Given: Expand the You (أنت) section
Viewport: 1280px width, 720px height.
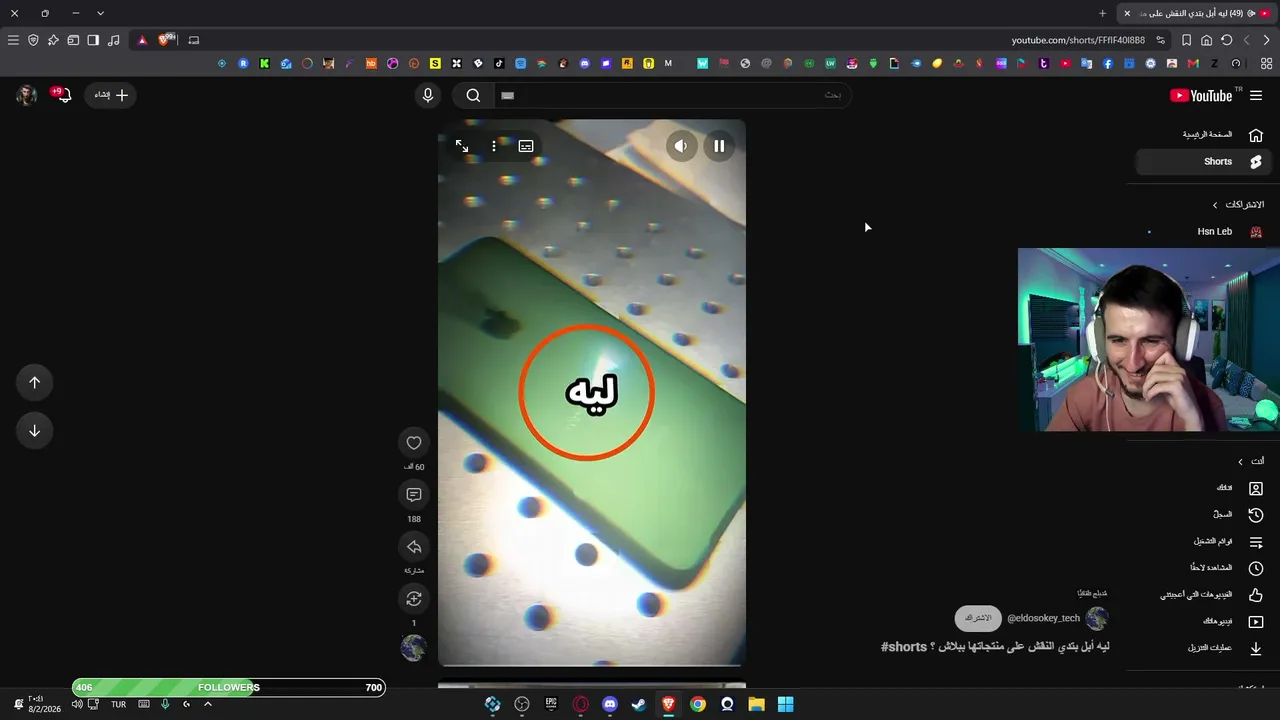Looking at the screenshot, I should (1251, 461).
